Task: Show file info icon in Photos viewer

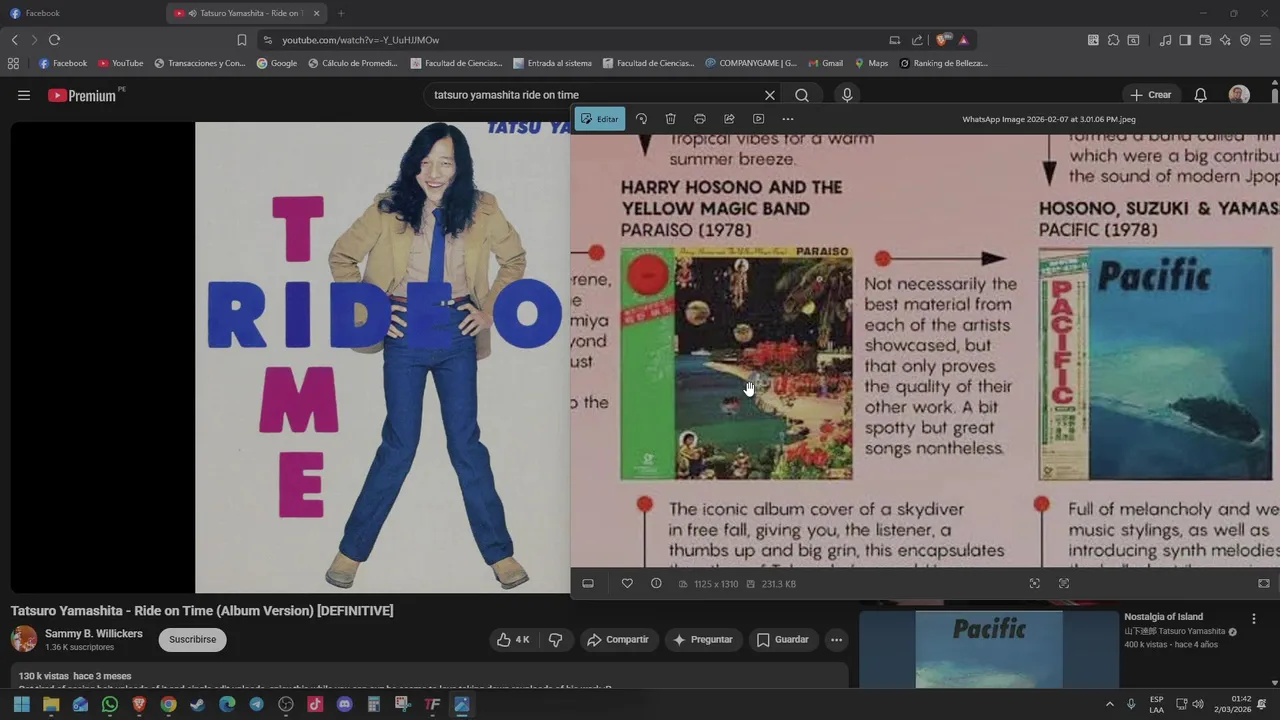Action: (656, 584)
